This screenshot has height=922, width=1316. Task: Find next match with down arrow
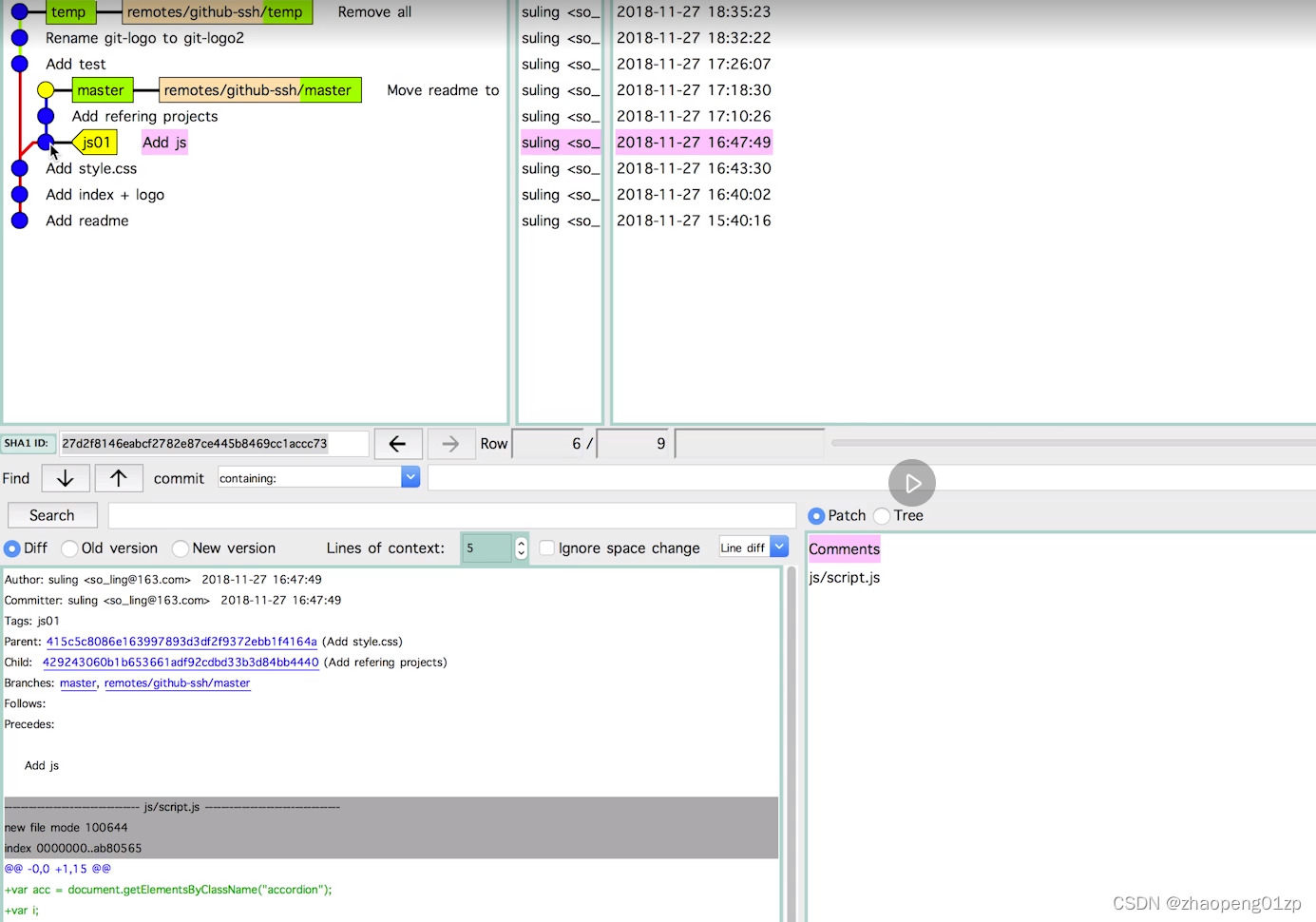[x=66, y=478]
